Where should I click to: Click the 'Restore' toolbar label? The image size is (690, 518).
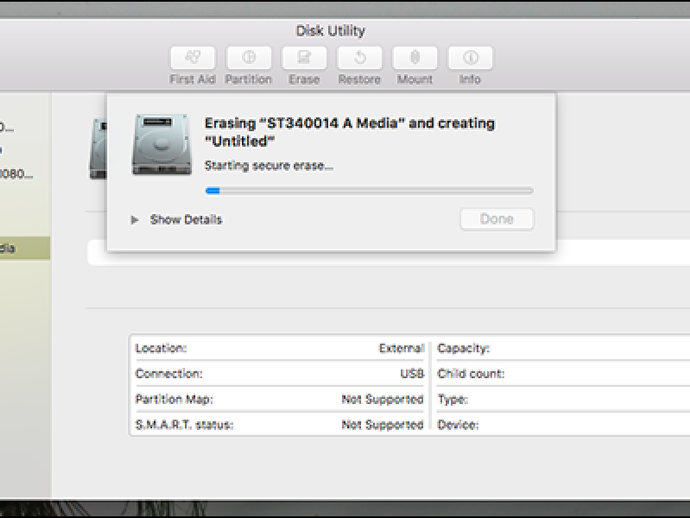360,79
